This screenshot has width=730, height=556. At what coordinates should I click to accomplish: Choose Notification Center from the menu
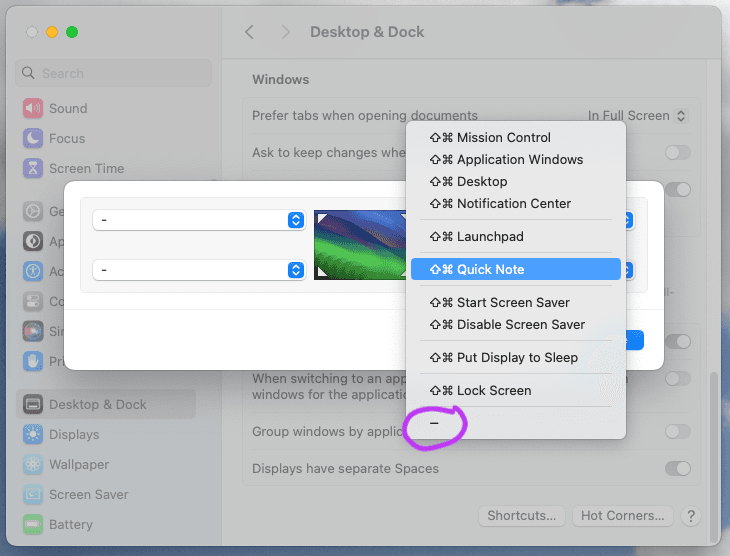pos(516,203)
